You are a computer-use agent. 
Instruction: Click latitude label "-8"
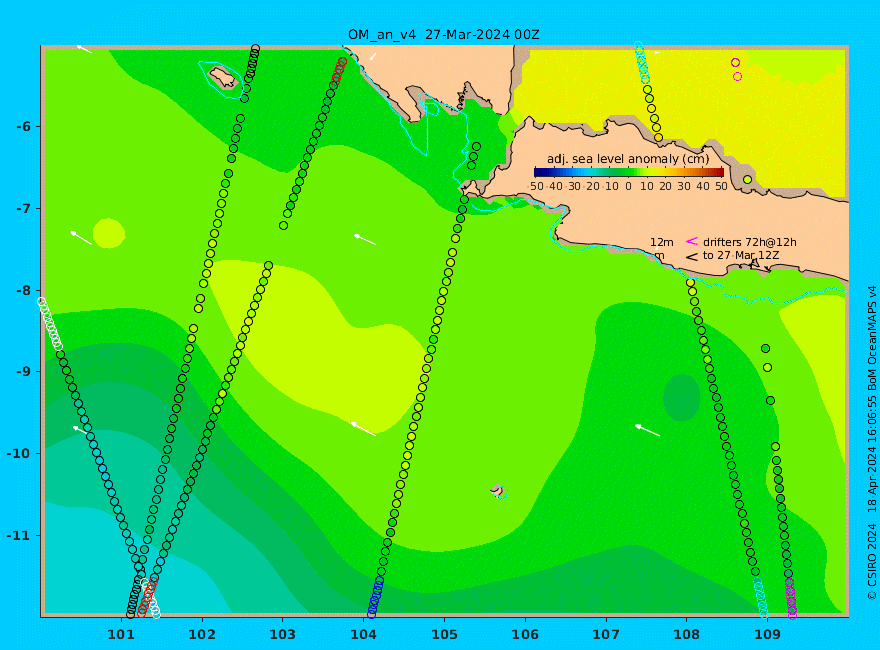[x=24, y=291]
